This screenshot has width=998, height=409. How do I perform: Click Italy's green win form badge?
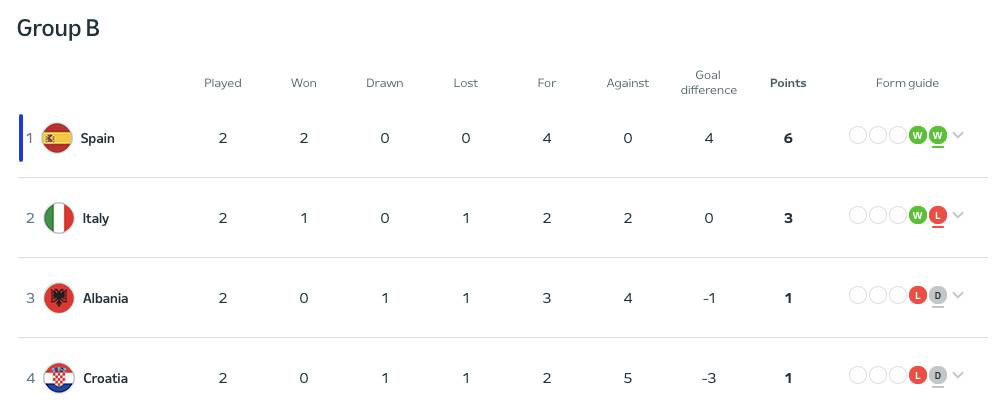(918, 215)
